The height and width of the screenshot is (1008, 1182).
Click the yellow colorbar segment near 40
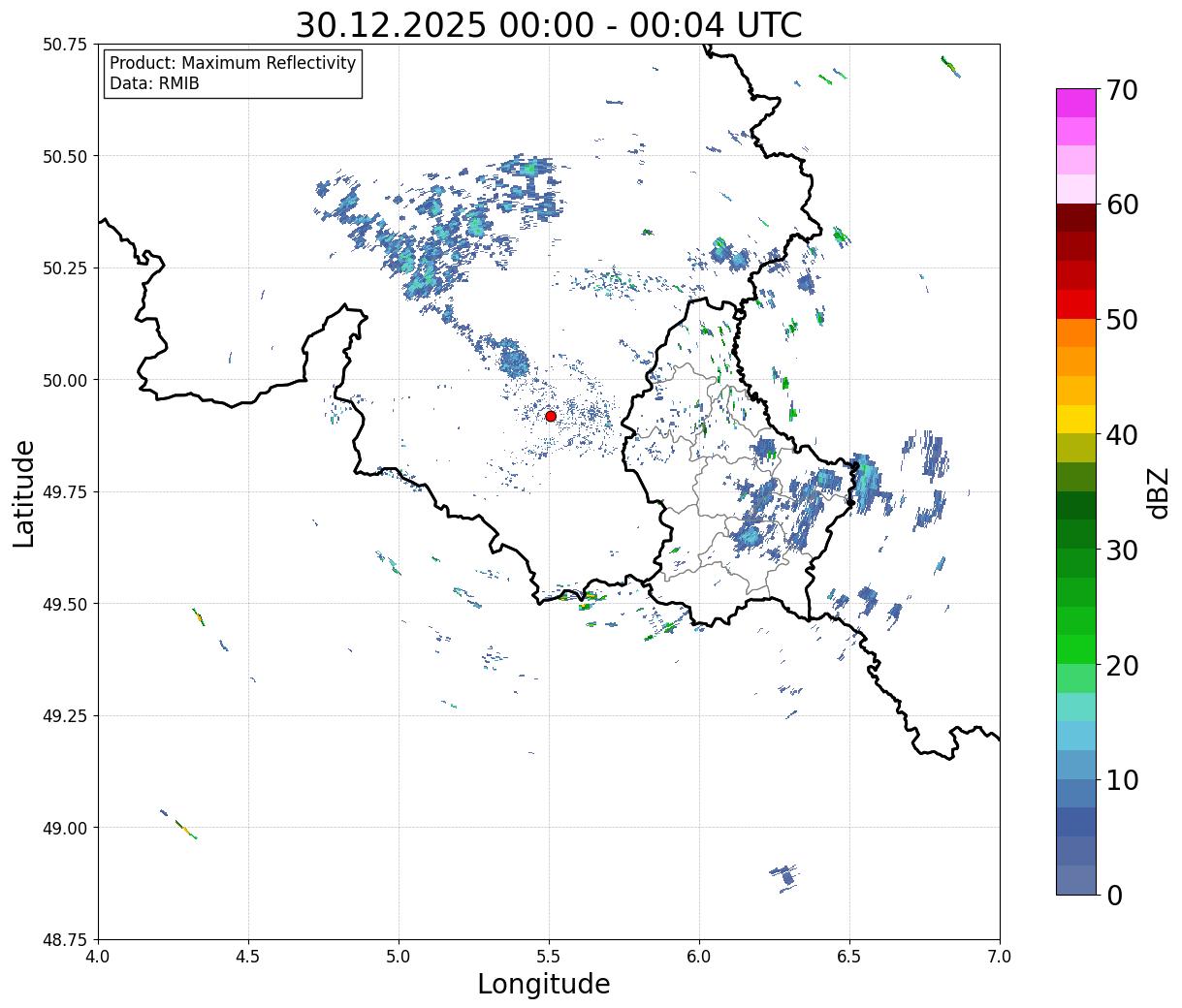click(x=1076, y=420)
